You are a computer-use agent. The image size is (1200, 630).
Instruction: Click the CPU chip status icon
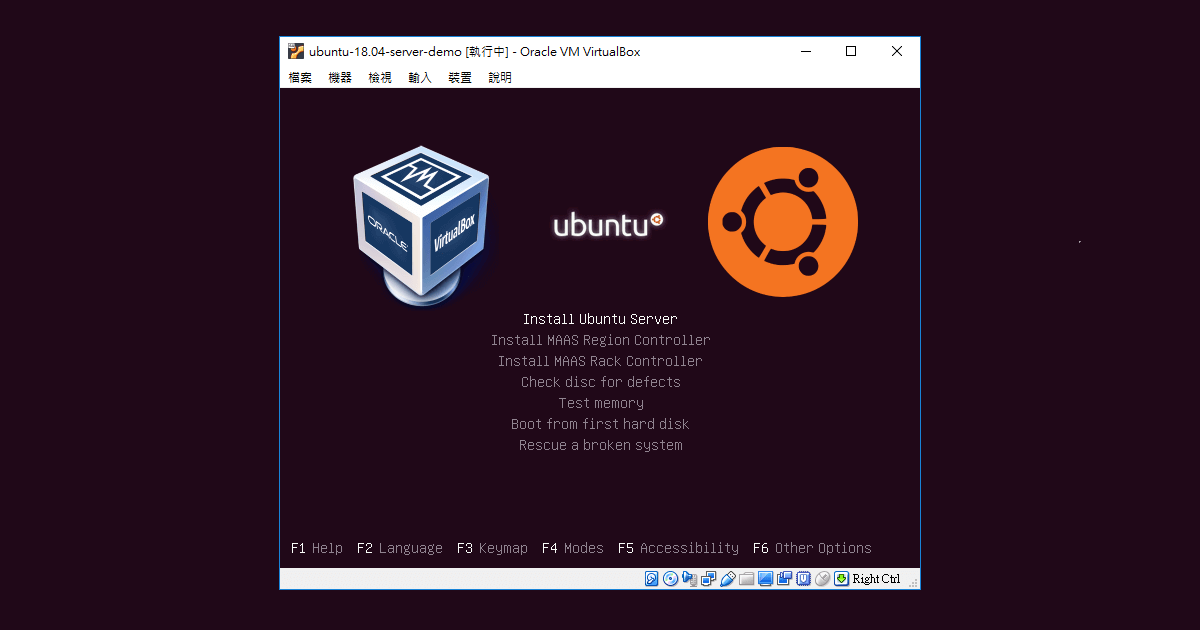pyautogui.click(x=803, y=579)
